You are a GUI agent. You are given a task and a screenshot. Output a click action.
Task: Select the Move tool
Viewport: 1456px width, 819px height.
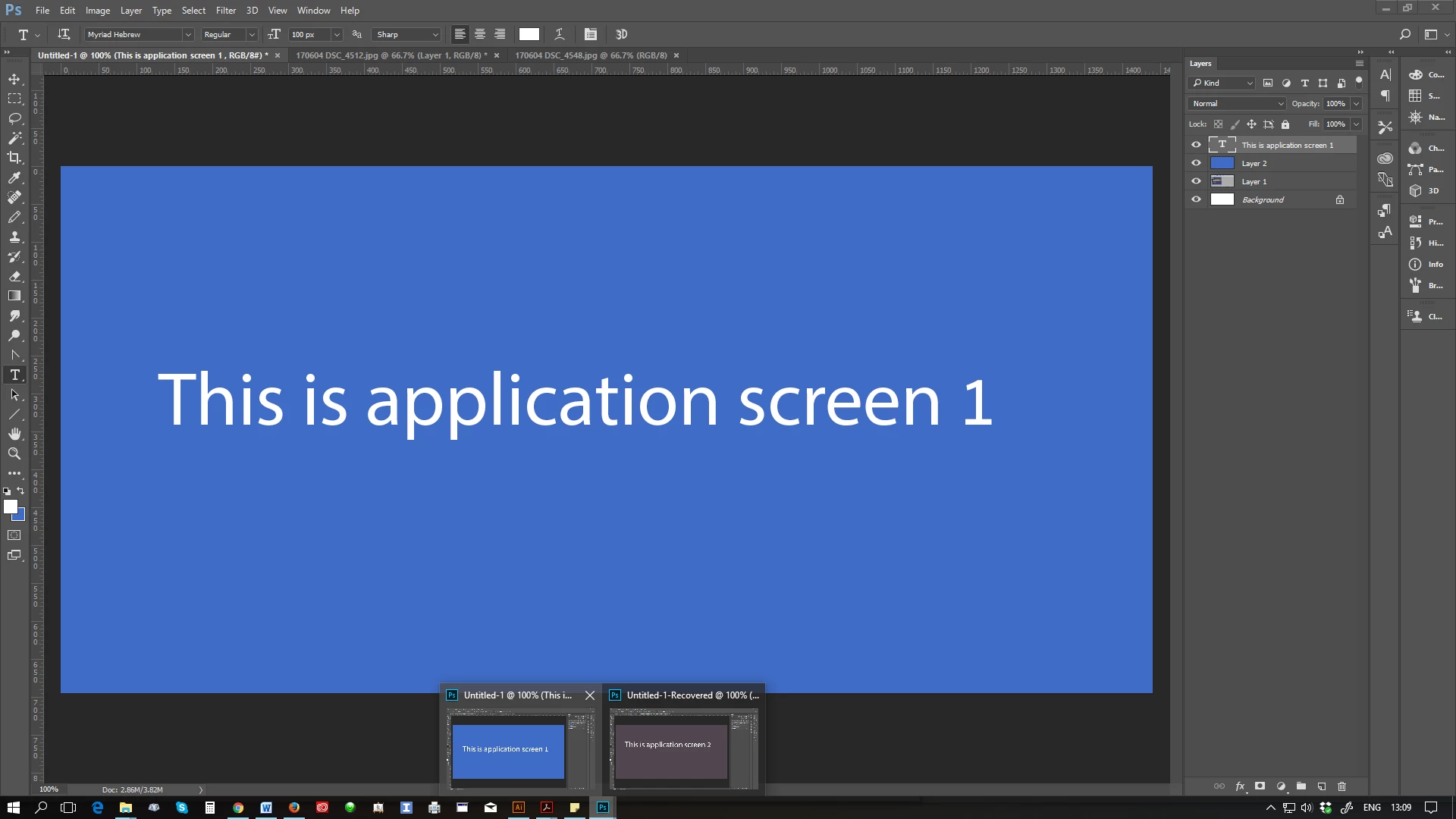pyautogui.click(x=14, y=79)
